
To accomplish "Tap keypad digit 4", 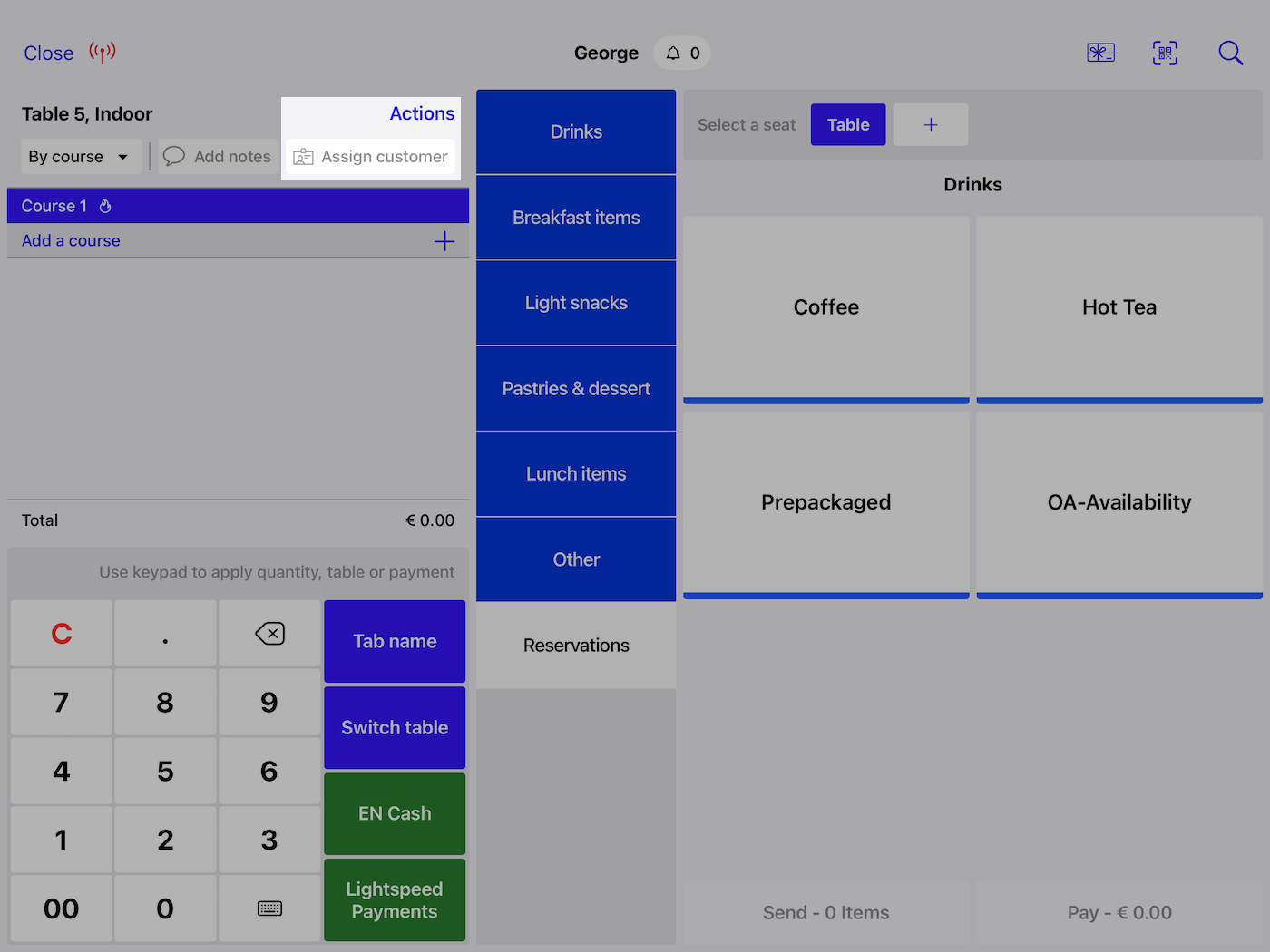I will point(62,772).
